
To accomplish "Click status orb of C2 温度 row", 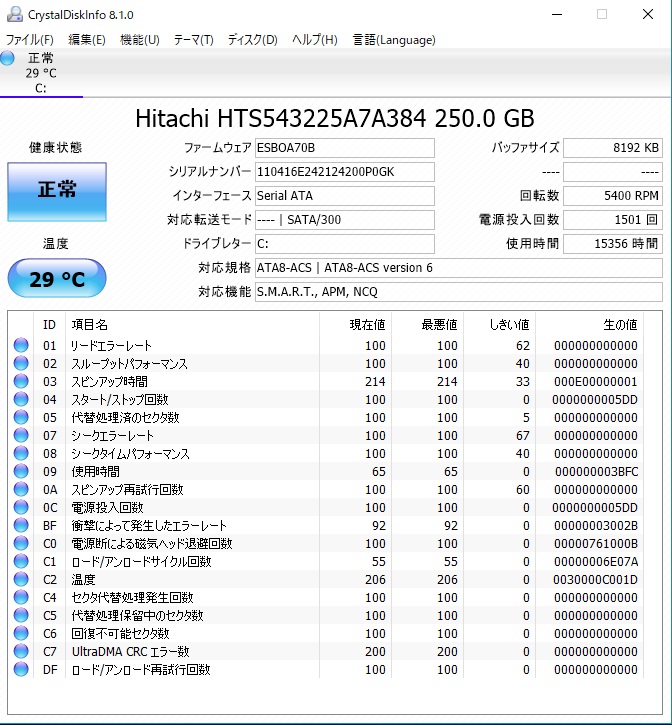I will tap(21, 579).
